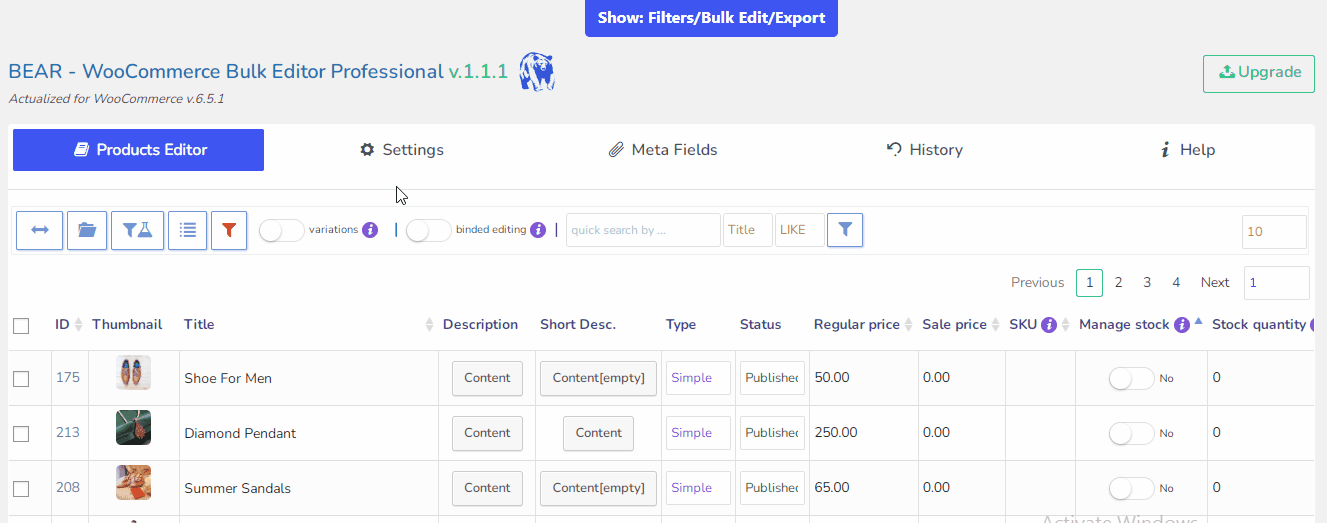1327x523 pixels.
Task: Click the list view toolbar icon
Action: (x=187, y=230)
